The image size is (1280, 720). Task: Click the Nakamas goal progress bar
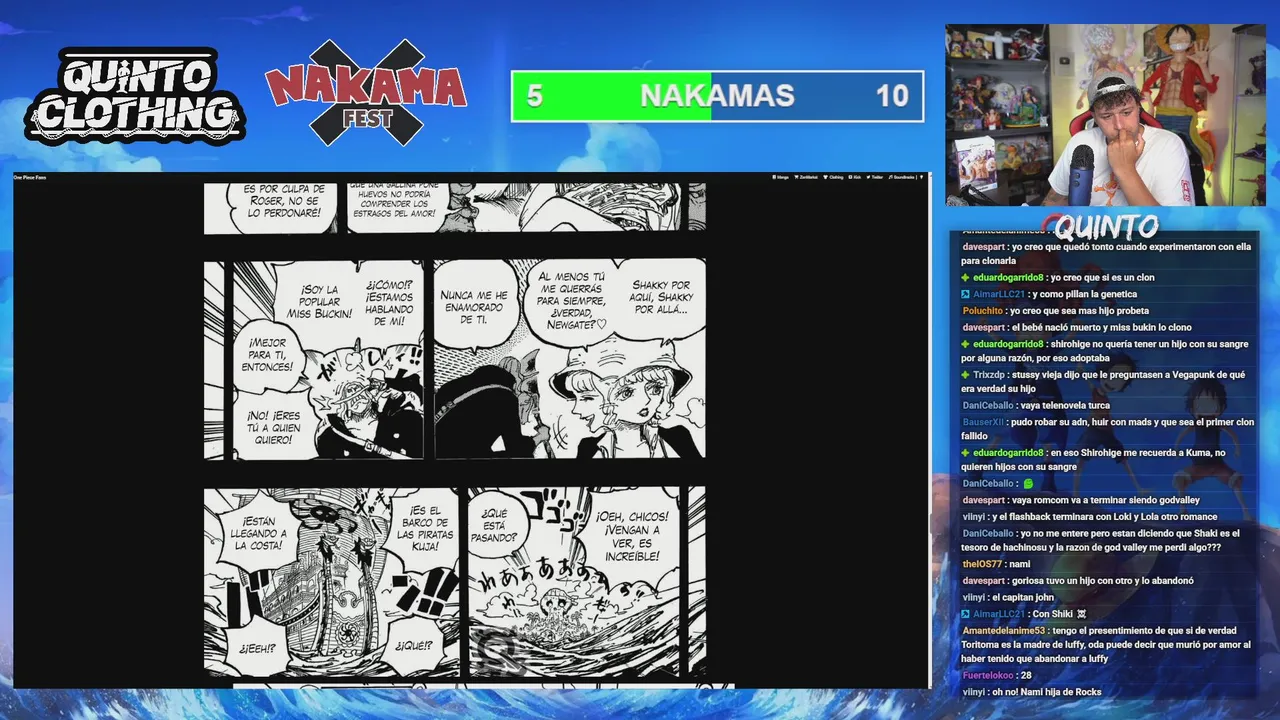click(717, 96)
